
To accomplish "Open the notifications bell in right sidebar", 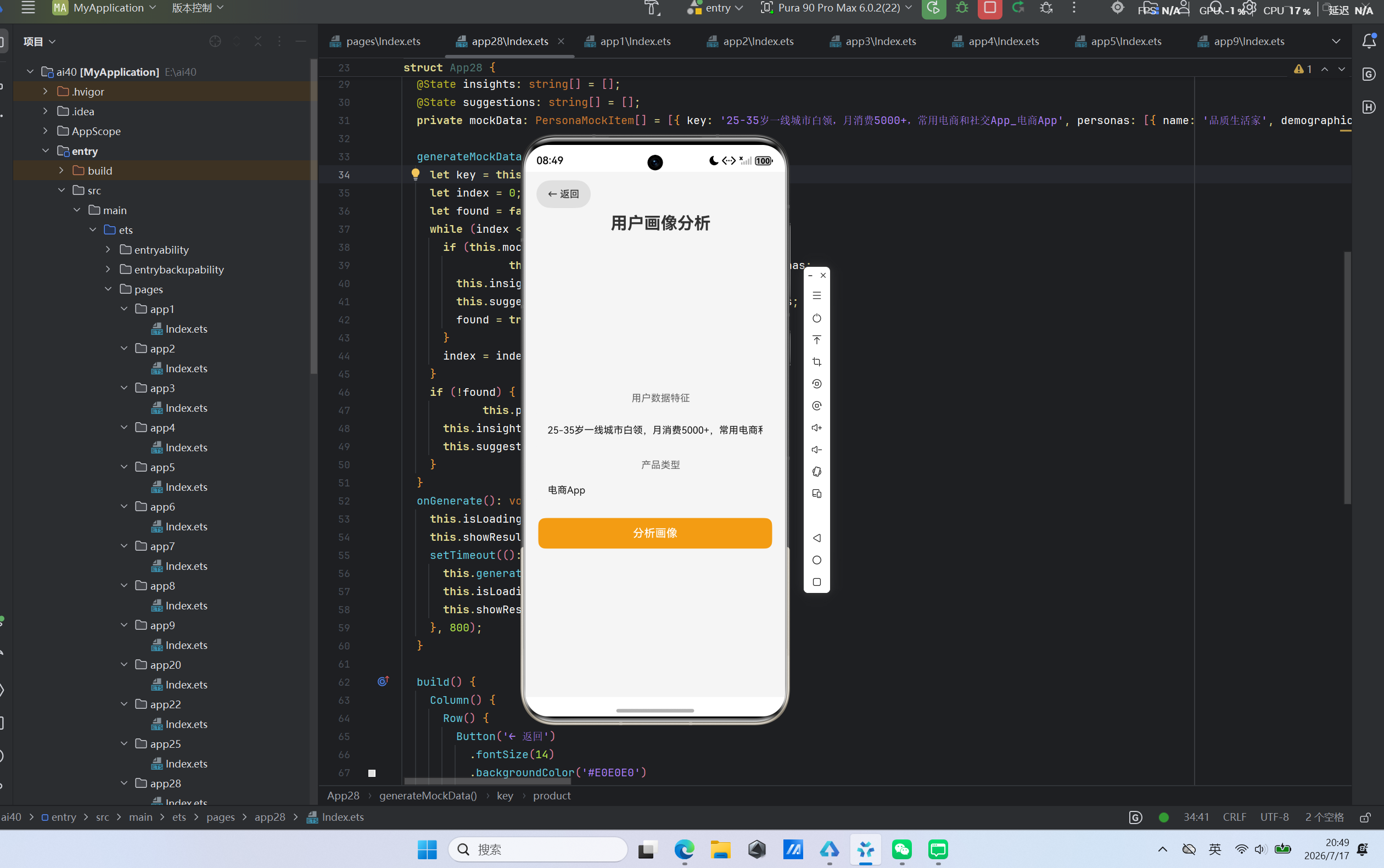I will click(1369, 41).
